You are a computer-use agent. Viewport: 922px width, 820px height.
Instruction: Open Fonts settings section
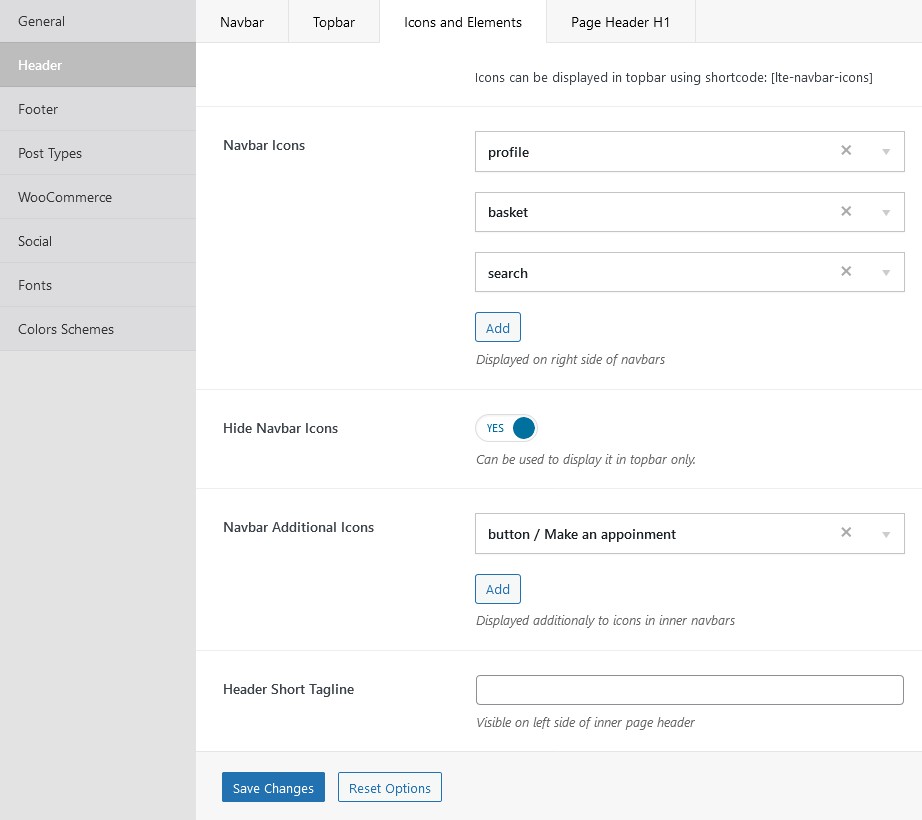(98, 285)
